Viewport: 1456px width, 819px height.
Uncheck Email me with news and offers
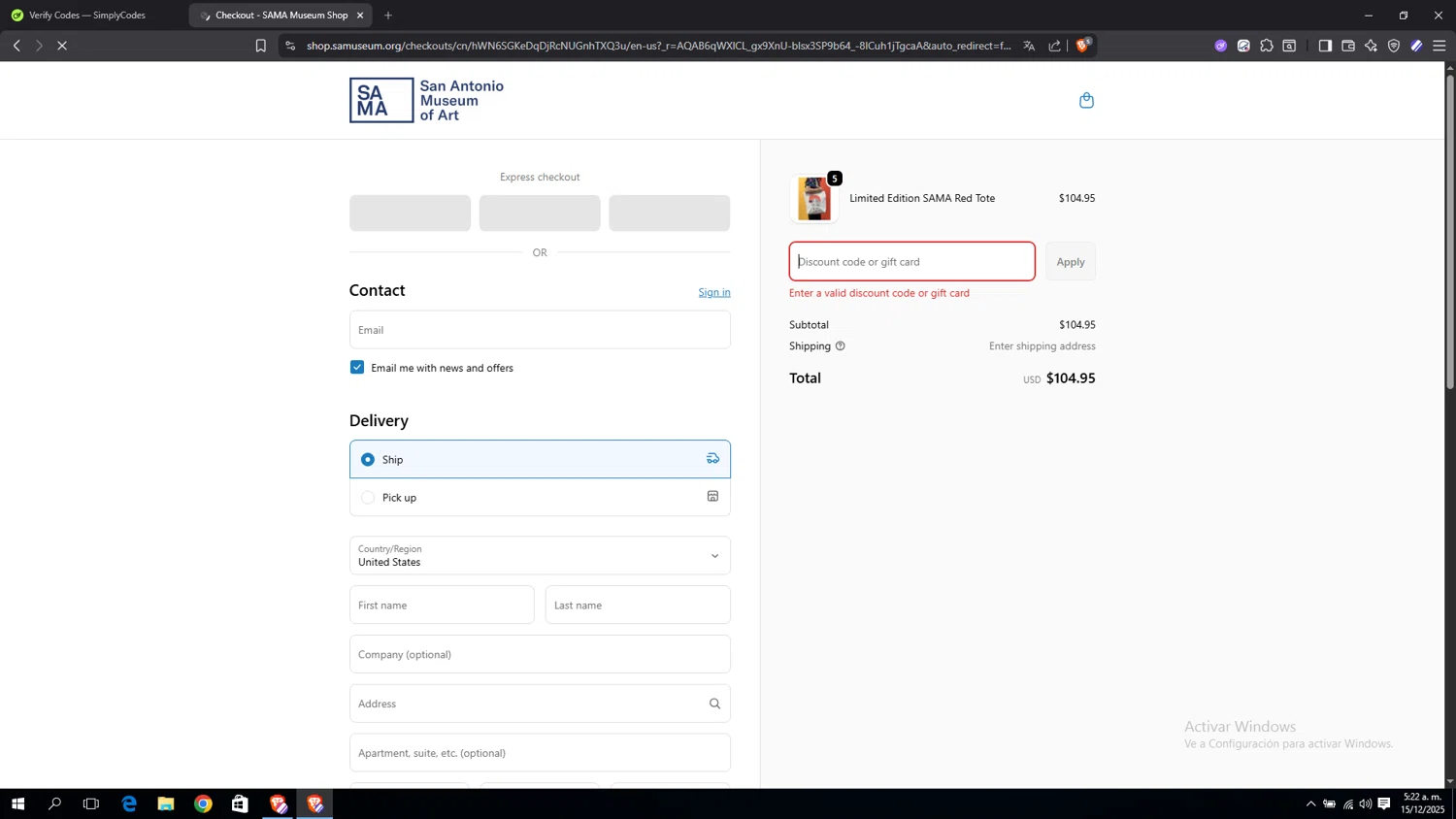[357, 367]
